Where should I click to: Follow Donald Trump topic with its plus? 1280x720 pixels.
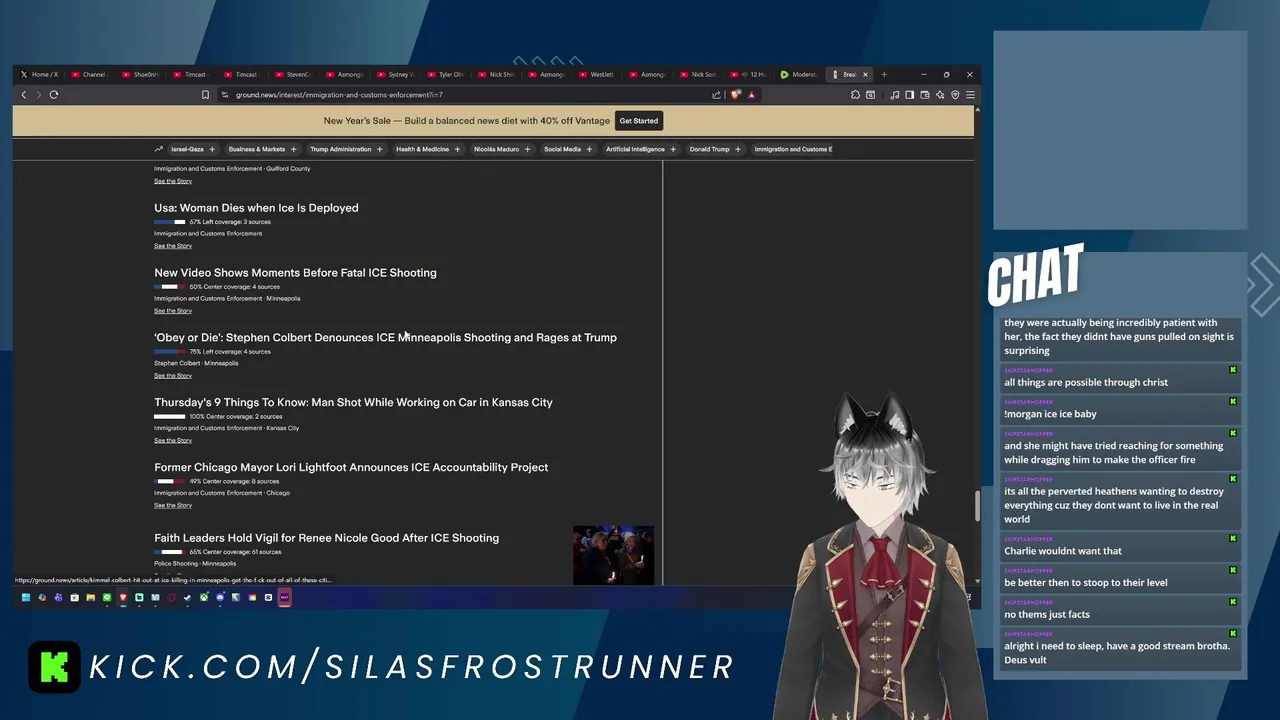[738, 149]
